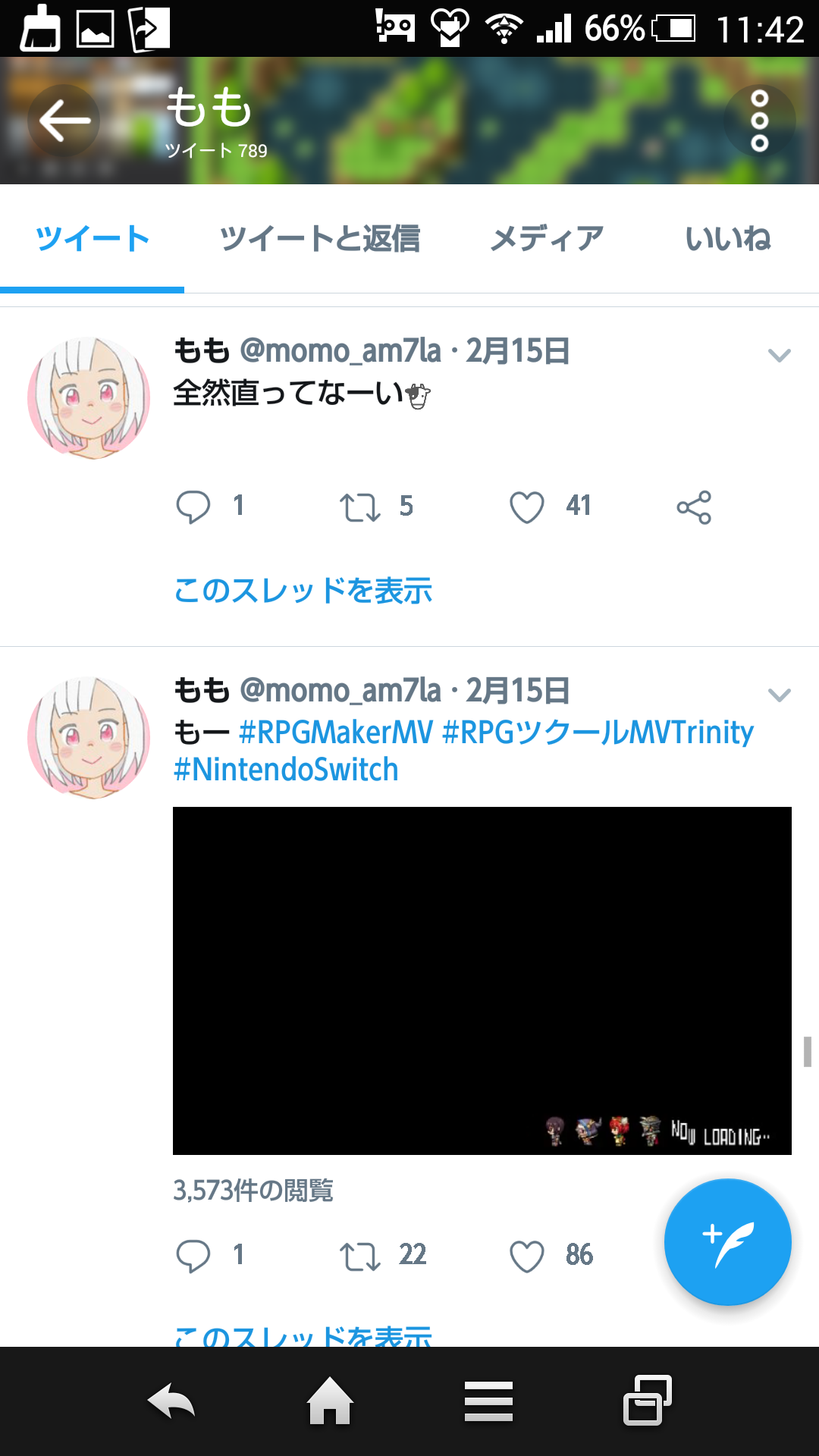Like the tweet with 41 likes
Screen dimensions: 819x1456
pos(527,507)
